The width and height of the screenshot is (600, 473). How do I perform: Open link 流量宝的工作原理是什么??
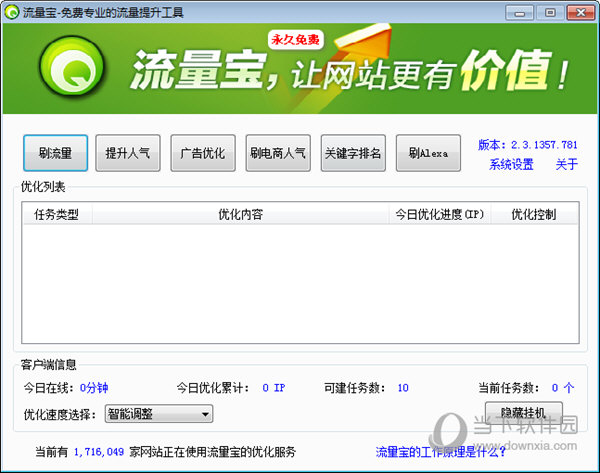point(440,452)
